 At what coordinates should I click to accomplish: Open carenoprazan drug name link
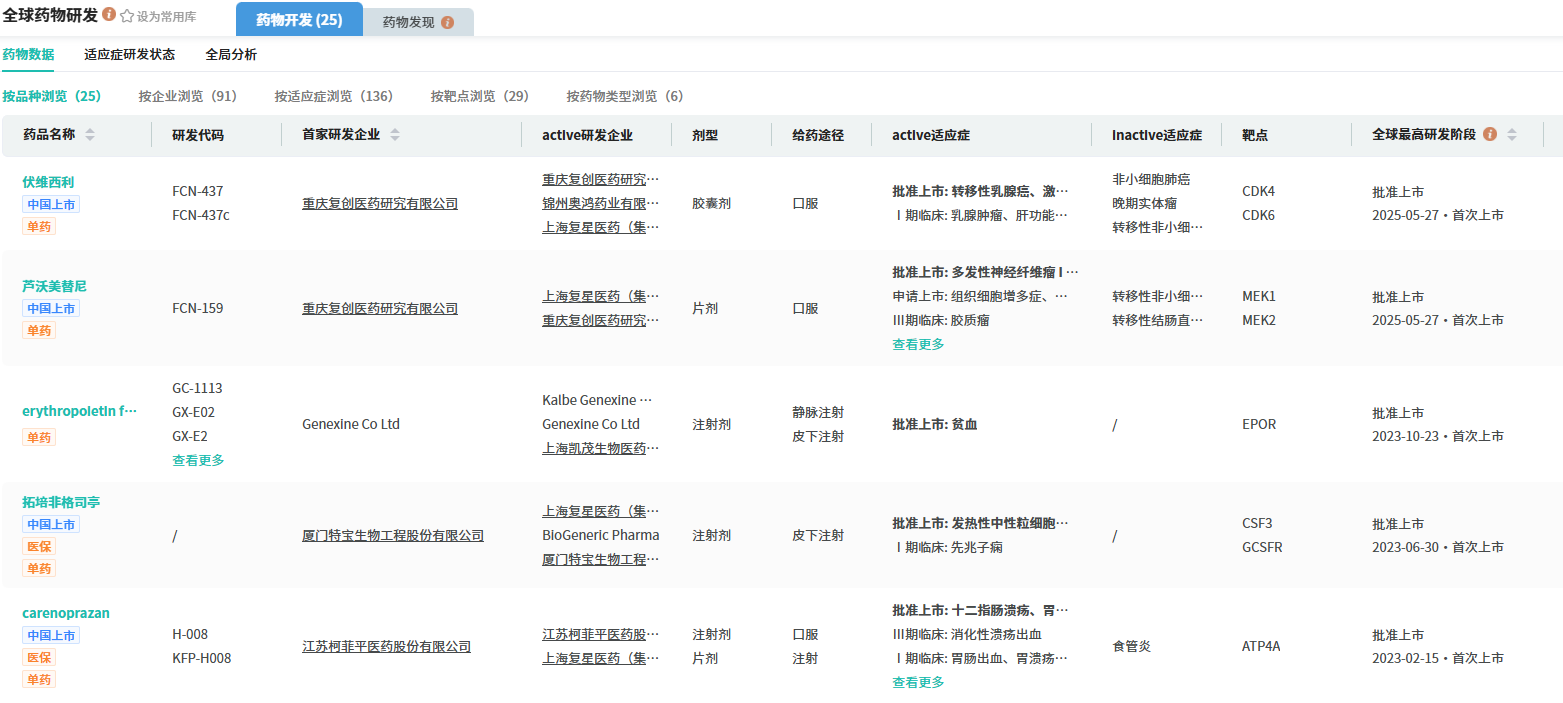tap(66, 613)
